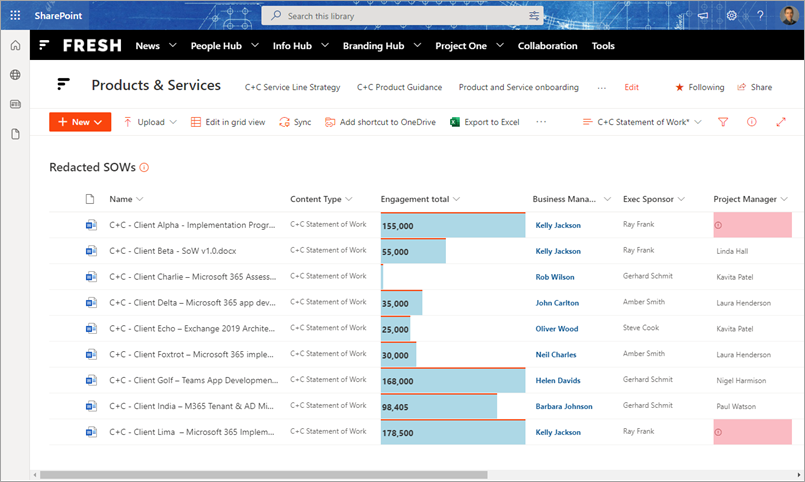The height and width of the screenshot is (482, 805).
Task: Add shortcut to OneDrive
Action: 380,122
